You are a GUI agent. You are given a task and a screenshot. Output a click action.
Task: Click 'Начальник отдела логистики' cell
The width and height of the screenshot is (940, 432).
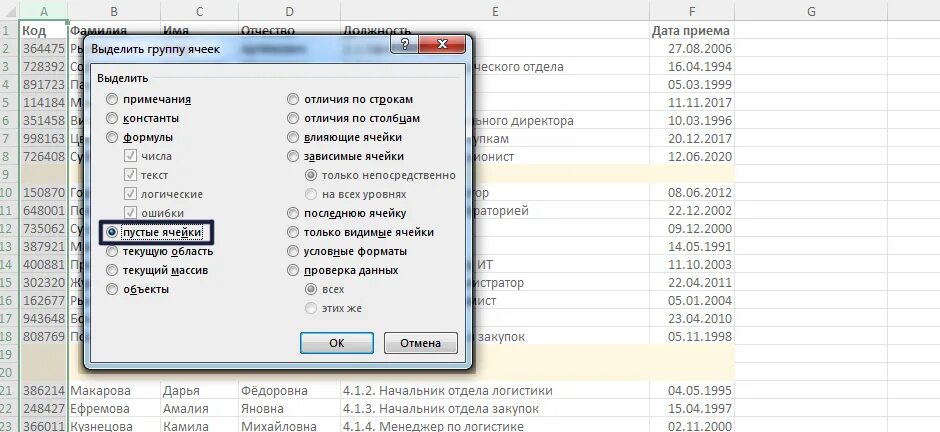[495, 391]
